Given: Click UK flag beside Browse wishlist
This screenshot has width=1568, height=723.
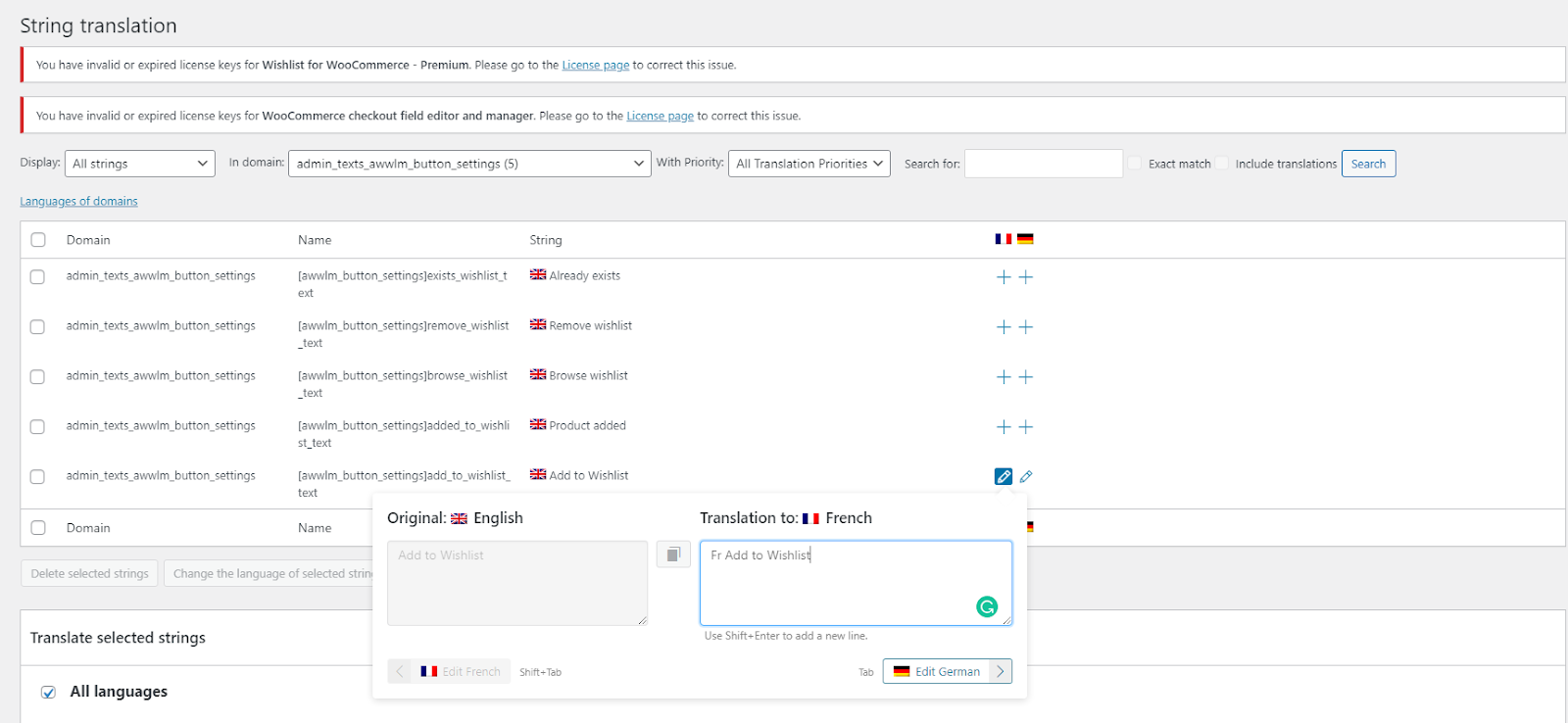Looking at the screenshot, I should [x=538, y=375].
